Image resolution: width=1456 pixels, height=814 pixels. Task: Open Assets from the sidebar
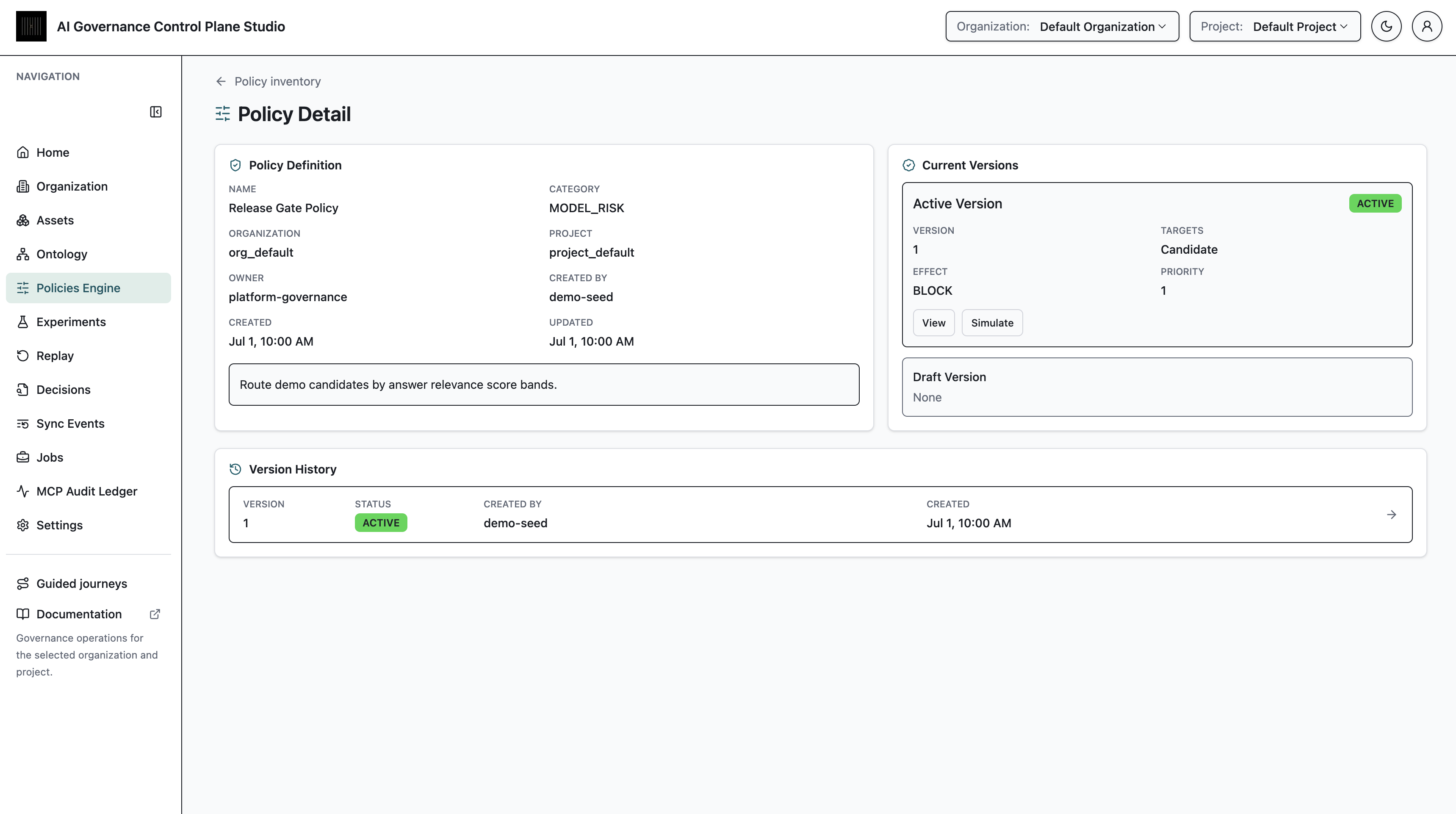(88, 221)
